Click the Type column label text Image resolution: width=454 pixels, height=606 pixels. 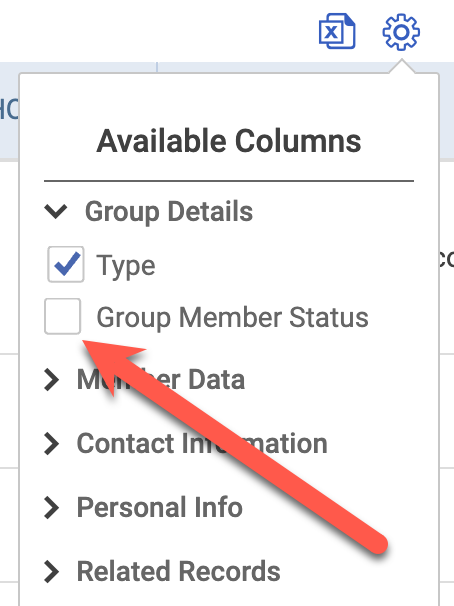126,266
